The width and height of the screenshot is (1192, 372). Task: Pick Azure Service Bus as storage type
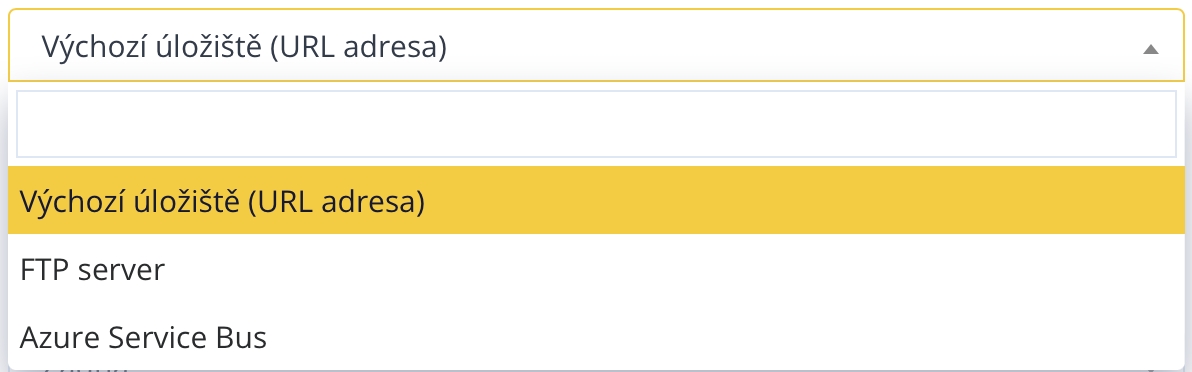pyautogui.click(x=596, y=336)
